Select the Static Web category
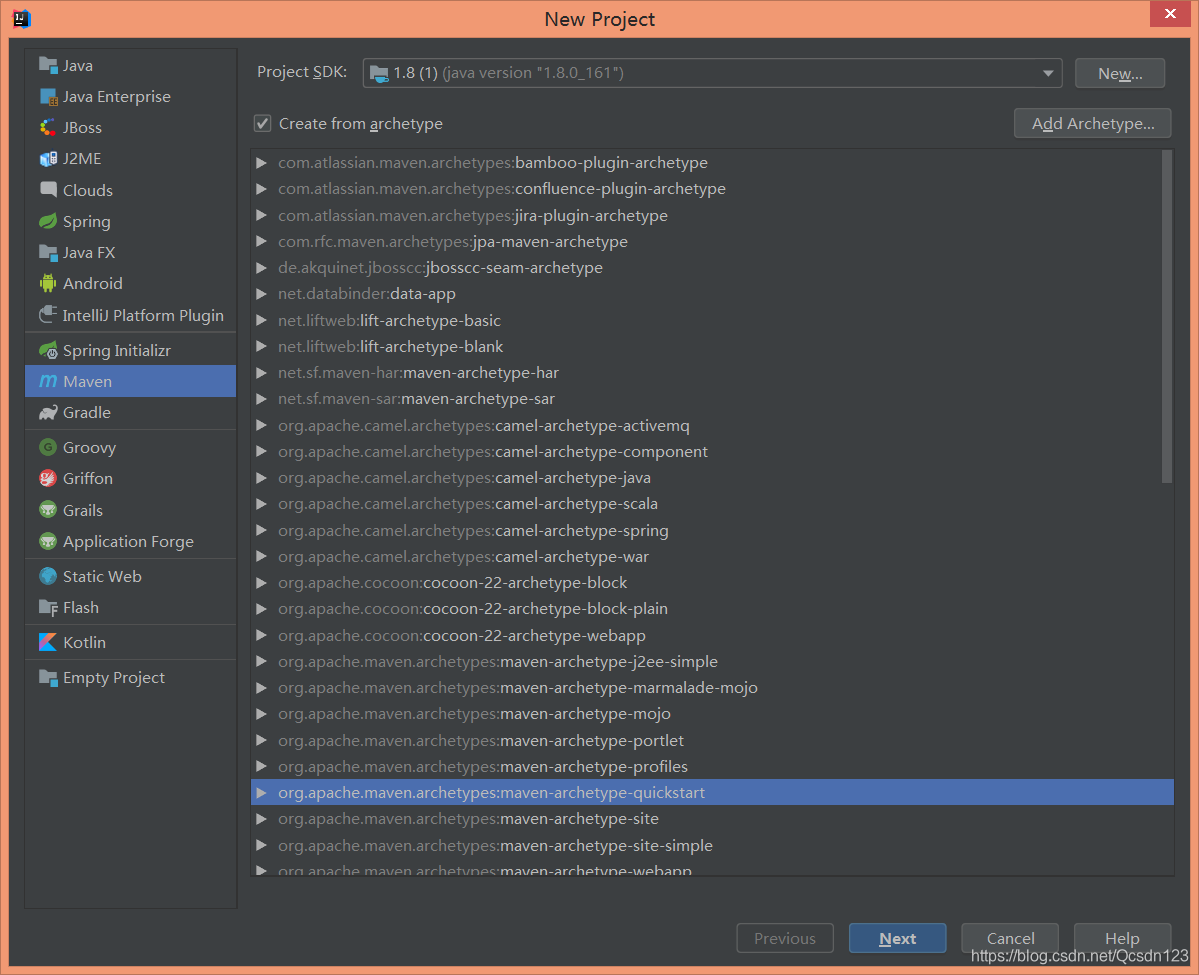This screenshot has height=975, width=1199. click(131, 577)
